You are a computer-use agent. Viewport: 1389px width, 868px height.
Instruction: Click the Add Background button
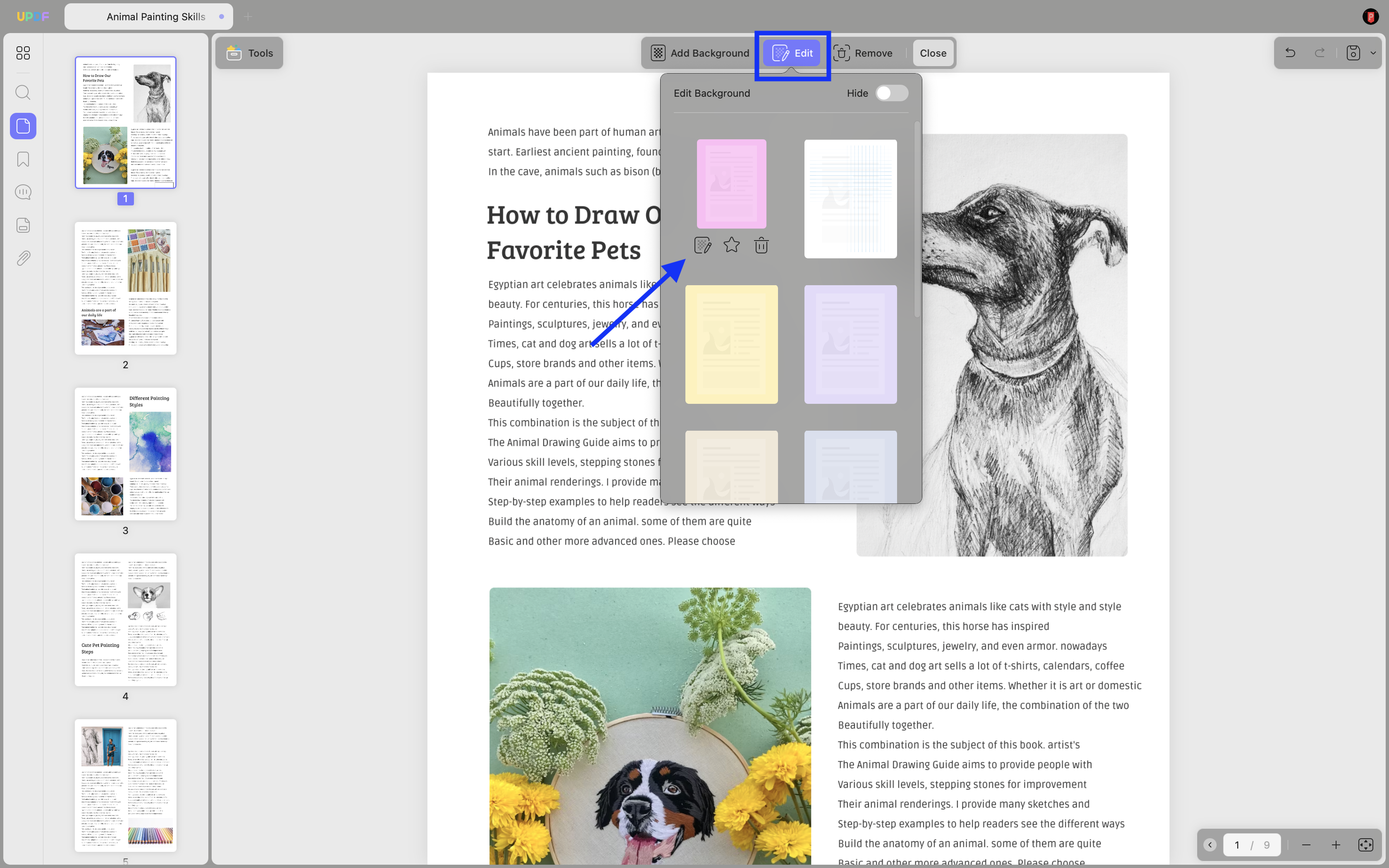tap(699, 53)
